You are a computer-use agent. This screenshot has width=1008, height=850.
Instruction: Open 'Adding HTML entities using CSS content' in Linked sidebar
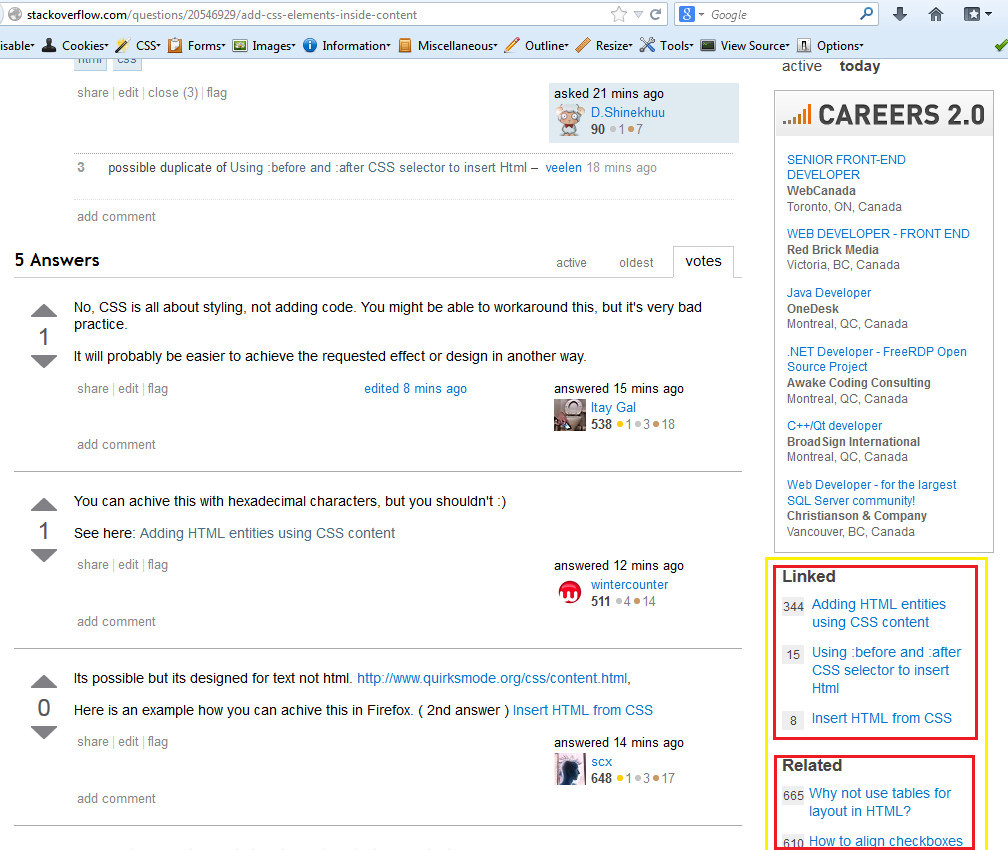coord(878,613)
